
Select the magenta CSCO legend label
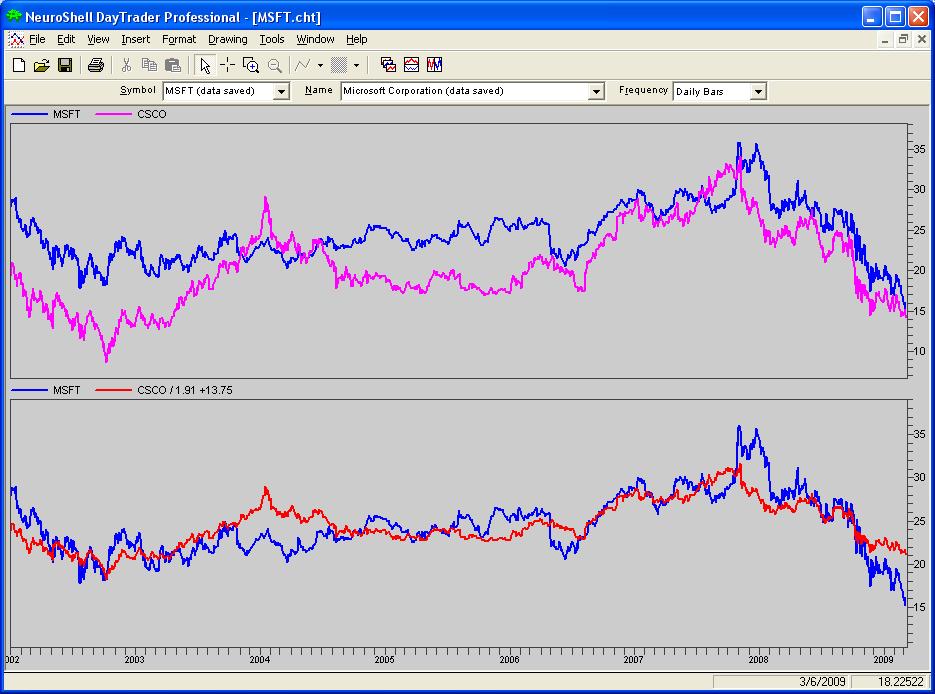(151, 114)
